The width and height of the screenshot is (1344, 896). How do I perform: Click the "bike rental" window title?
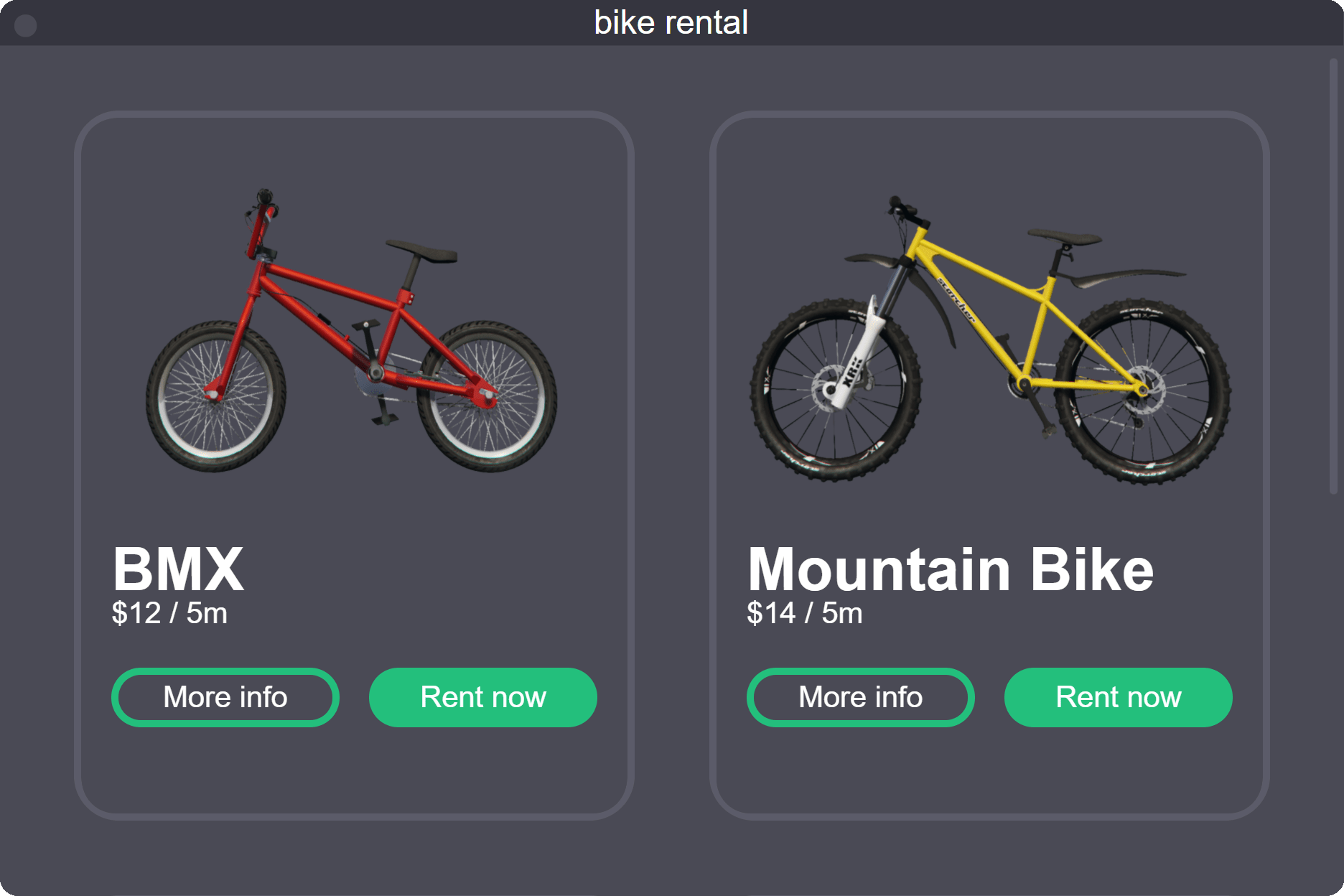tap(671, 23)
